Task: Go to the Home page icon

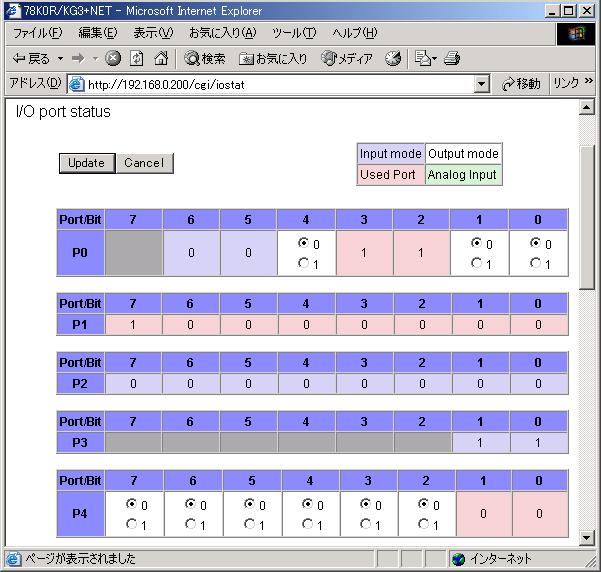Action: (161, 58)
